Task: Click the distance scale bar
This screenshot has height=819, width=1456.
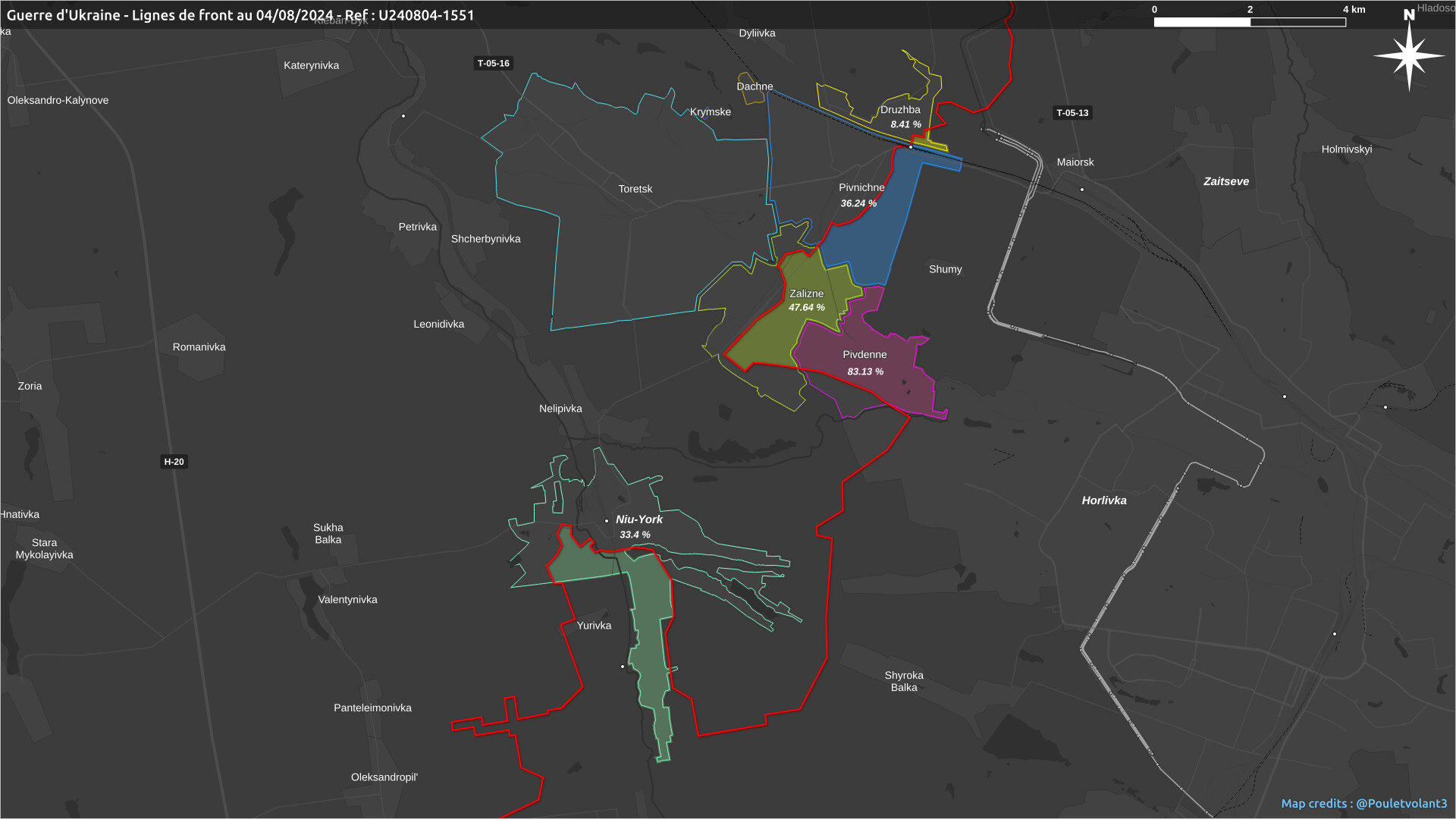Action: coord(1249,22)
